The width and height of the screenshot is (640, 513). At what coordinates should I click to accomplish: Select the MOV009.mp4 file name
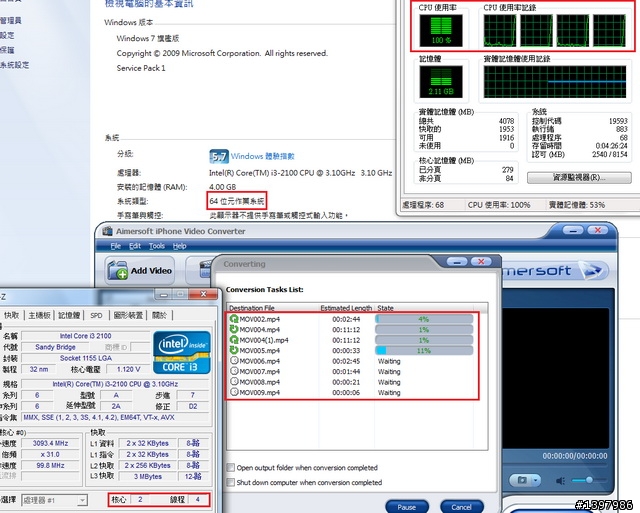coord(260,393)
